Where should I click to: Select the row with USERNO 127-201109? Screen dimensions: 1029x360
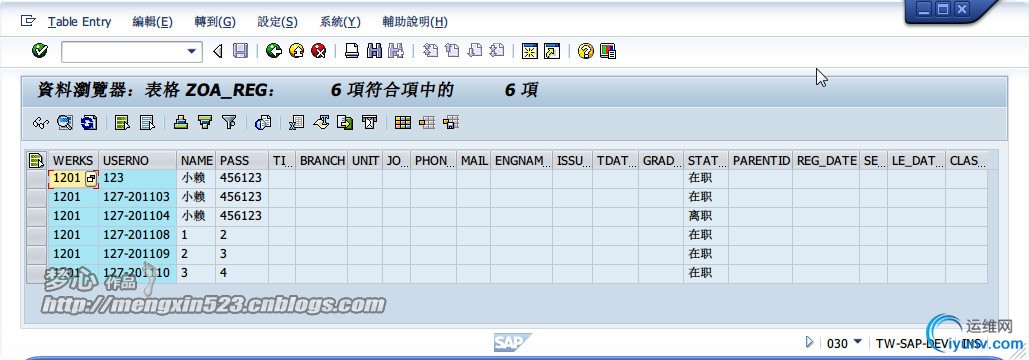point(37,254)
